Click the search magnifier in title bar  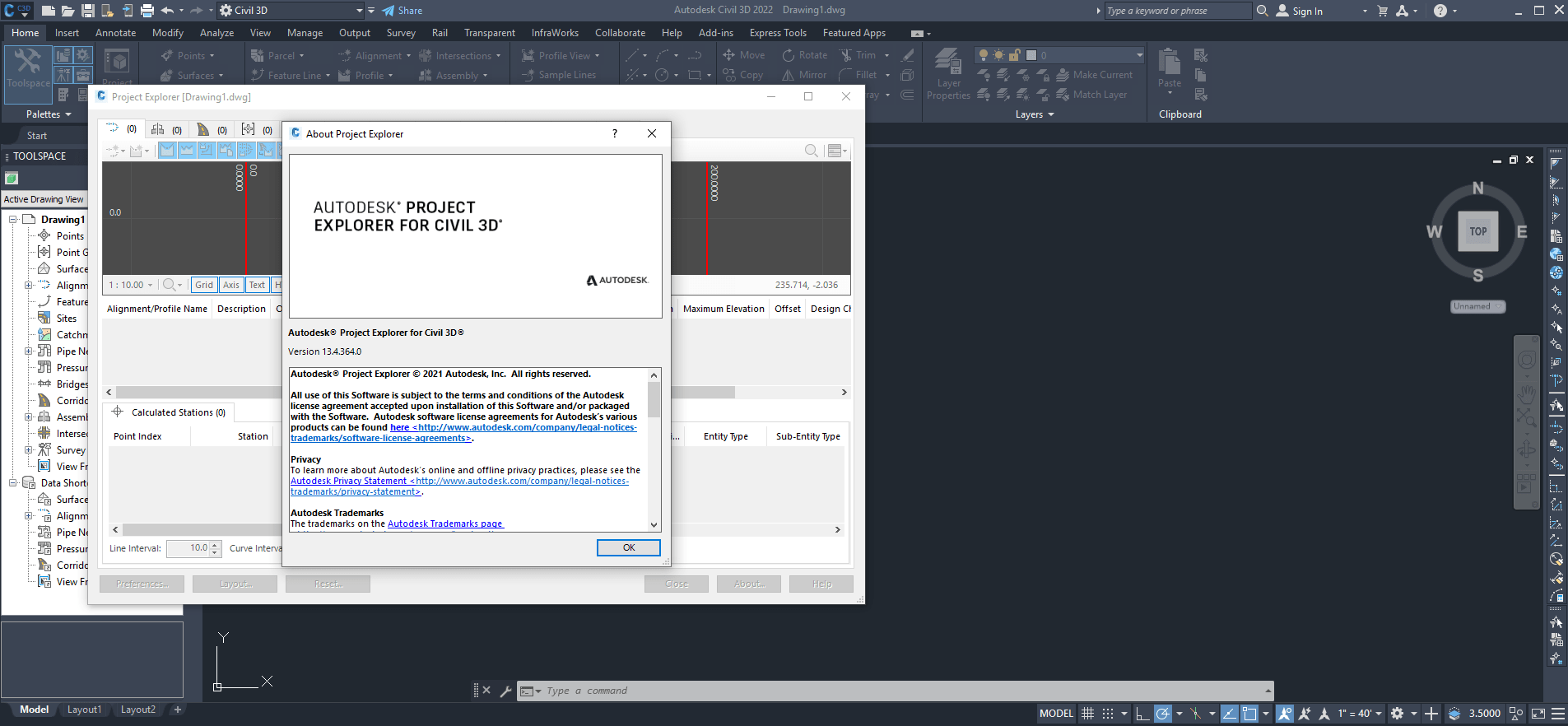[x=1262, y=11]
